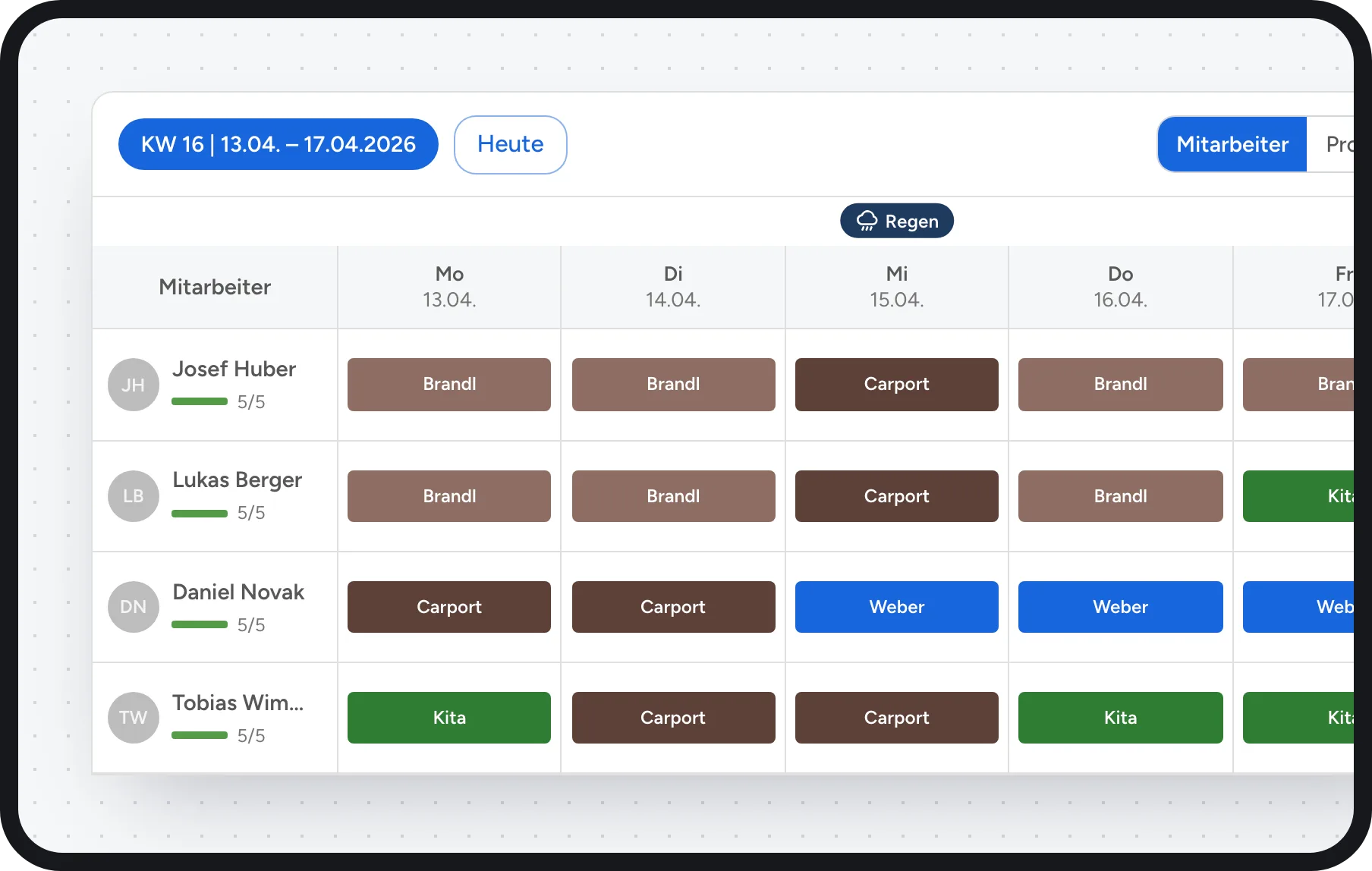1372x871 pixels.
Task: Select the Do 16.04. column header
Action: (x=1121, y=287)
